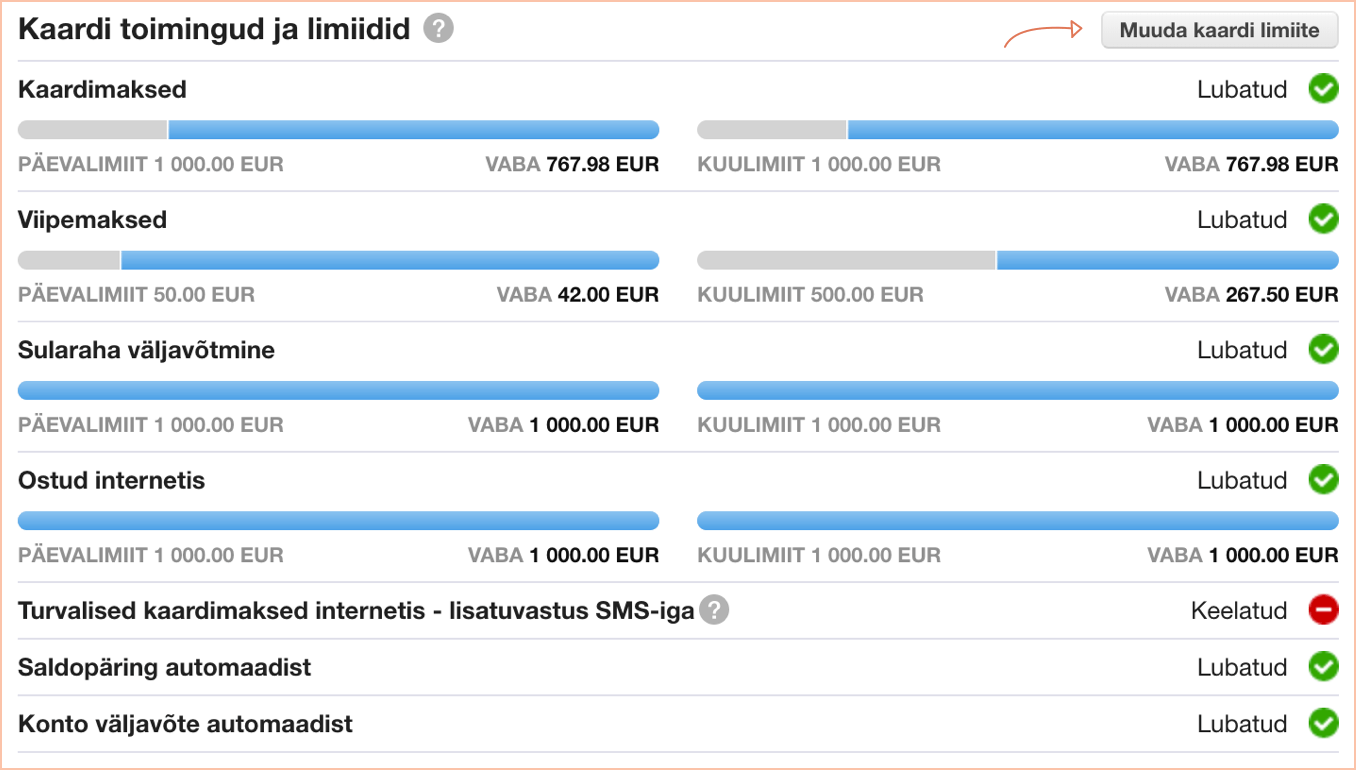Click green checkmark for Kaardimaksed
Image resolution: width=1356 pixels, height=770 pixels.
[1323, 89]
